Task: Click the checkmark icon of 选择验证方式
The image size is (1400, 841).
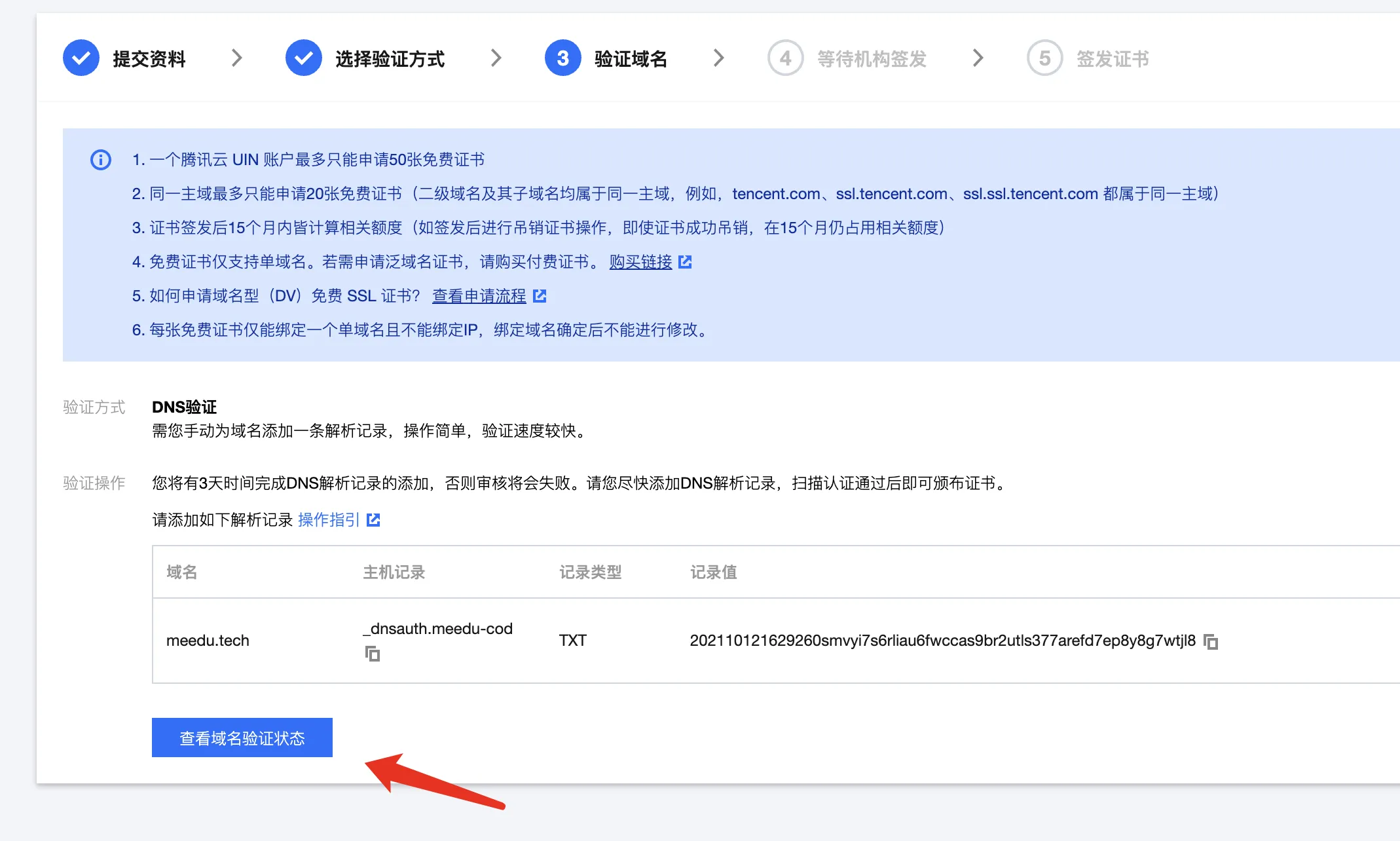Action: point(304,58)
